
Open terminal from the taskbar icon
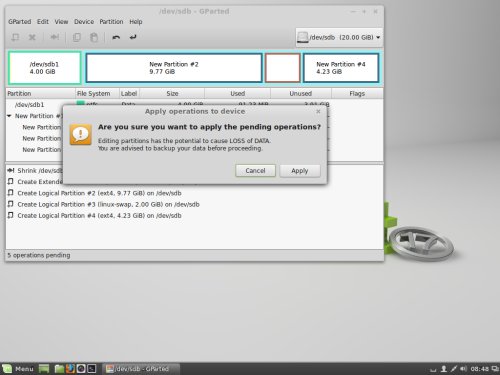click(92, 368)
